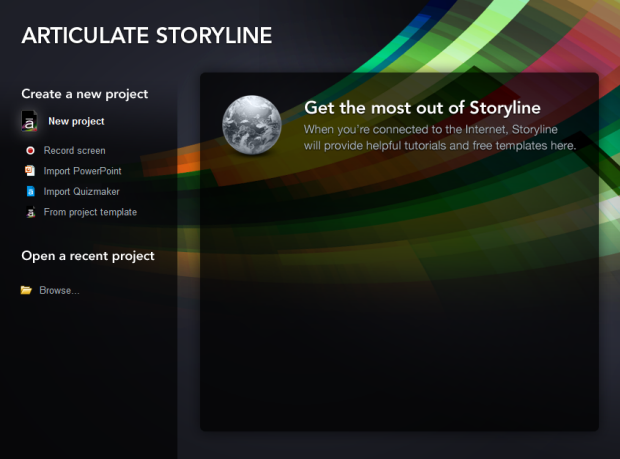The width and height of the screenshot is (620, 459).
Task: Click the Import PowerPoint icon
Action: tap(30, 171)
